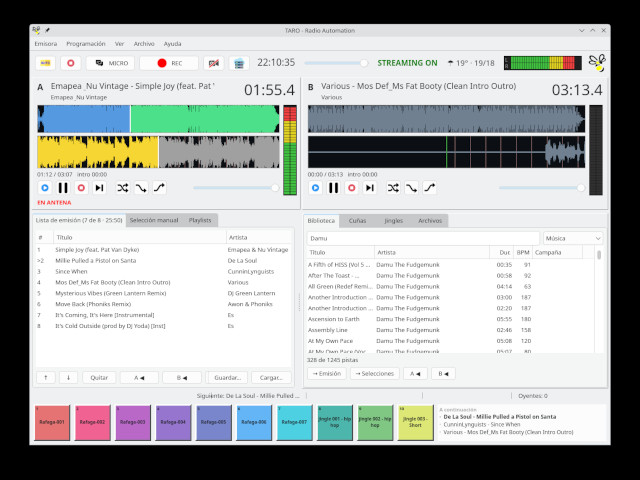Adjust deck A volume slider
The width and height of the screenshot is (640, 480).
point(236,188)
